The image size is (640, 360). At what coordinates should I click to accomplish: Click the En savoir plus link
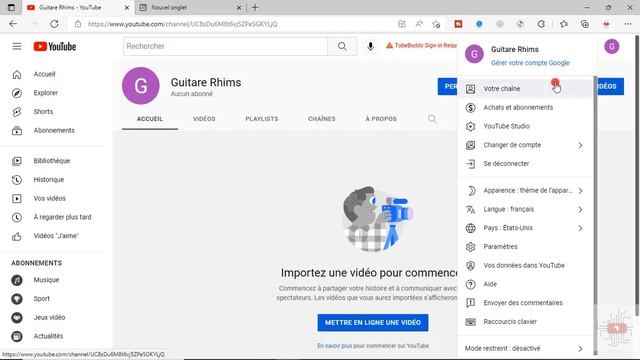[x=334, y=346]
